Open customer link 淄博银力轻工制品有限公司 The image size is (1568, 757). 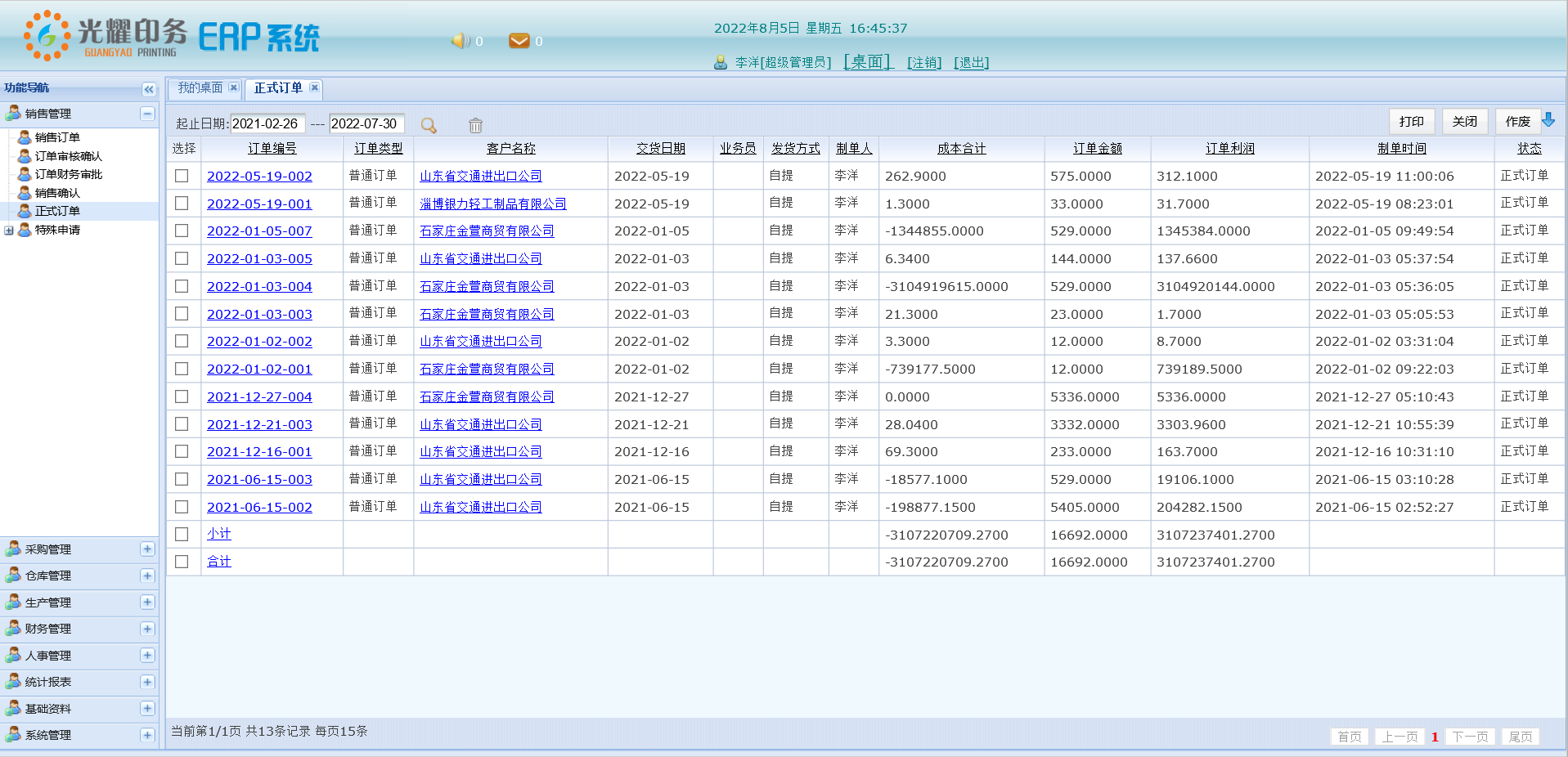(493, 204)
